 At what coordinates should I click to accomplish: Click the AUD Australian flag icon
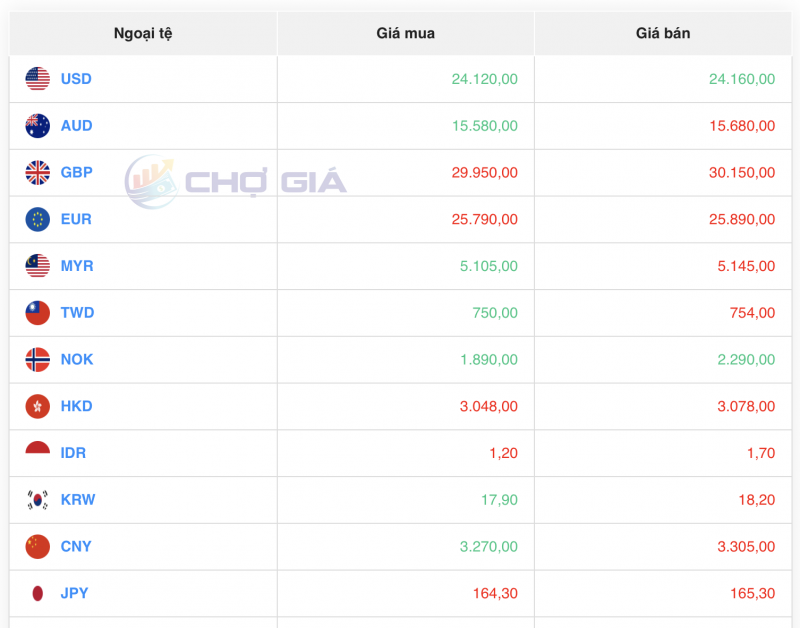37,125
